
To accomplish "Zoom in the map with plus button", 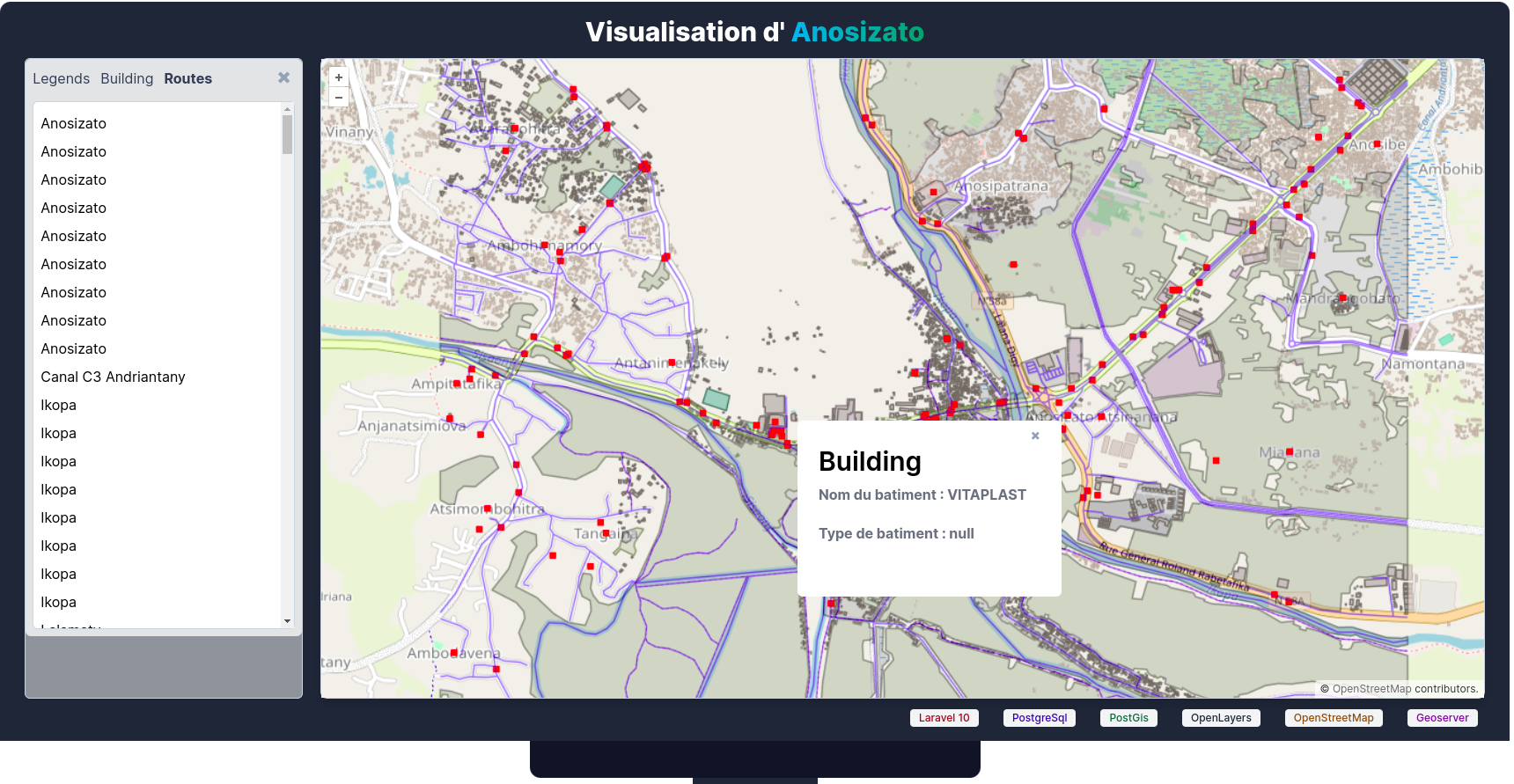I will point(339,77).
